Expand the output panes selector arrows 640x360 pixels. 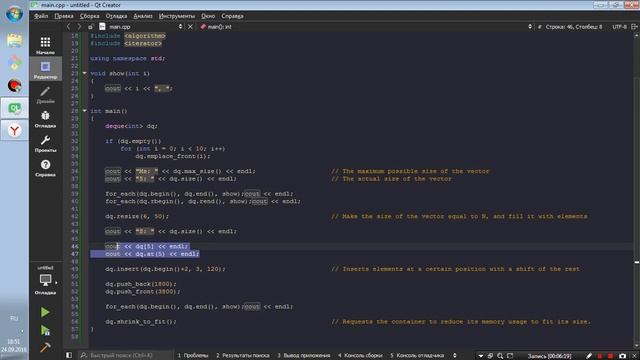[455, 356]
